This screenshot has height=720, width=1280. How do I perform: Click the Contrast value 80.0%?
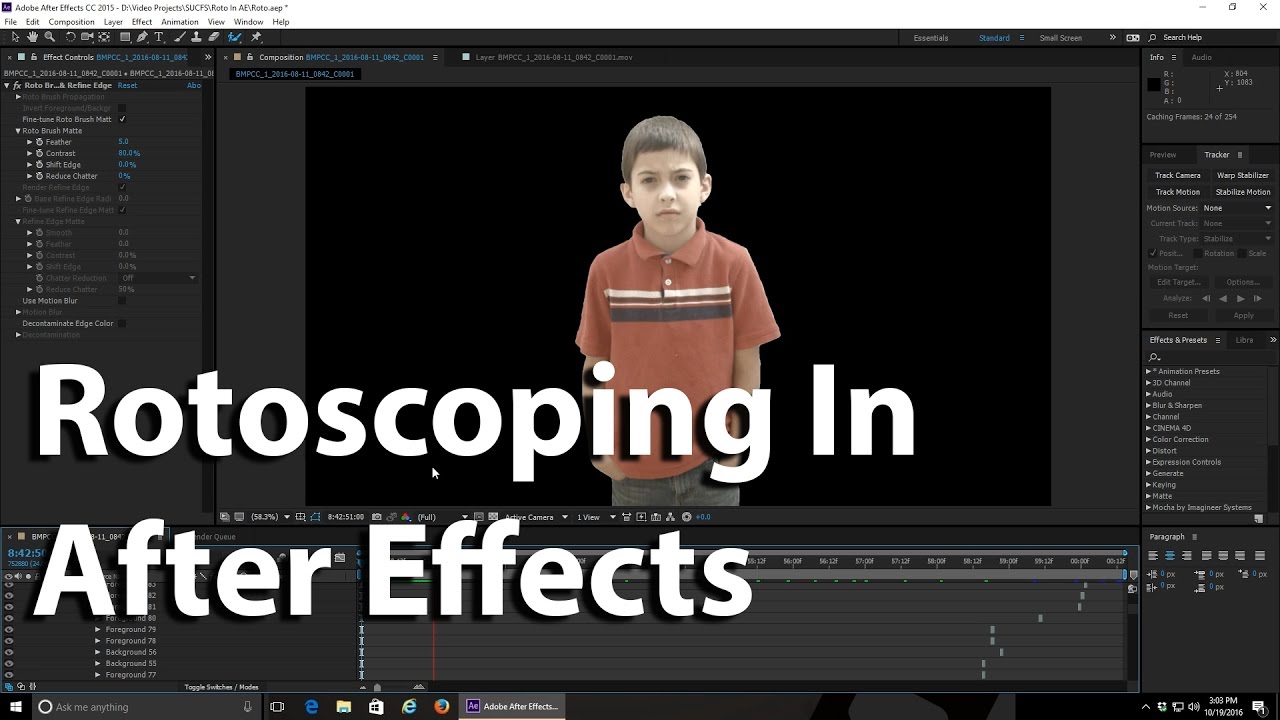129,153
